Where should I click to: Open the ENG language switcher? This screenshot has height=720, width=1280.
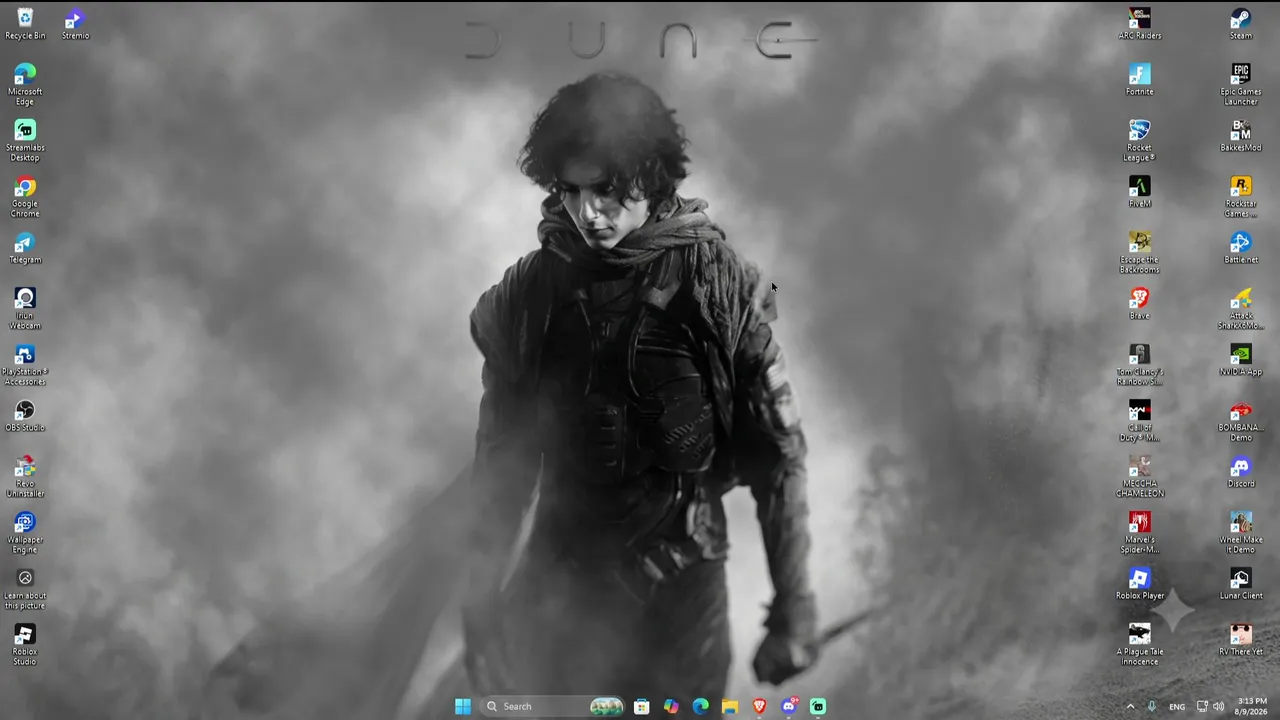(x=1177, y=707)
